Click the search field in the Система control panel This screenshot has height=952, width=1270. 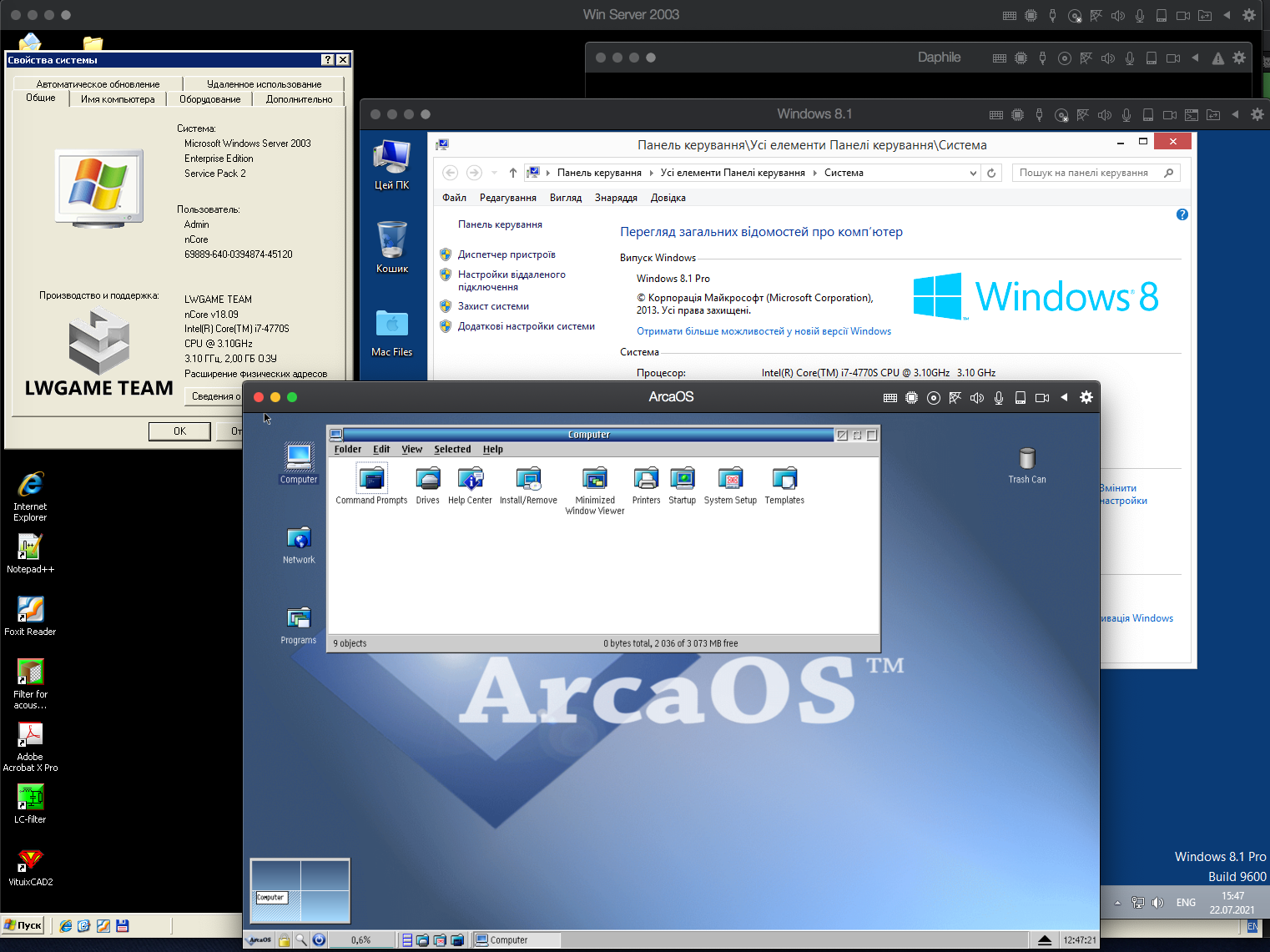tap(1096, 173)
